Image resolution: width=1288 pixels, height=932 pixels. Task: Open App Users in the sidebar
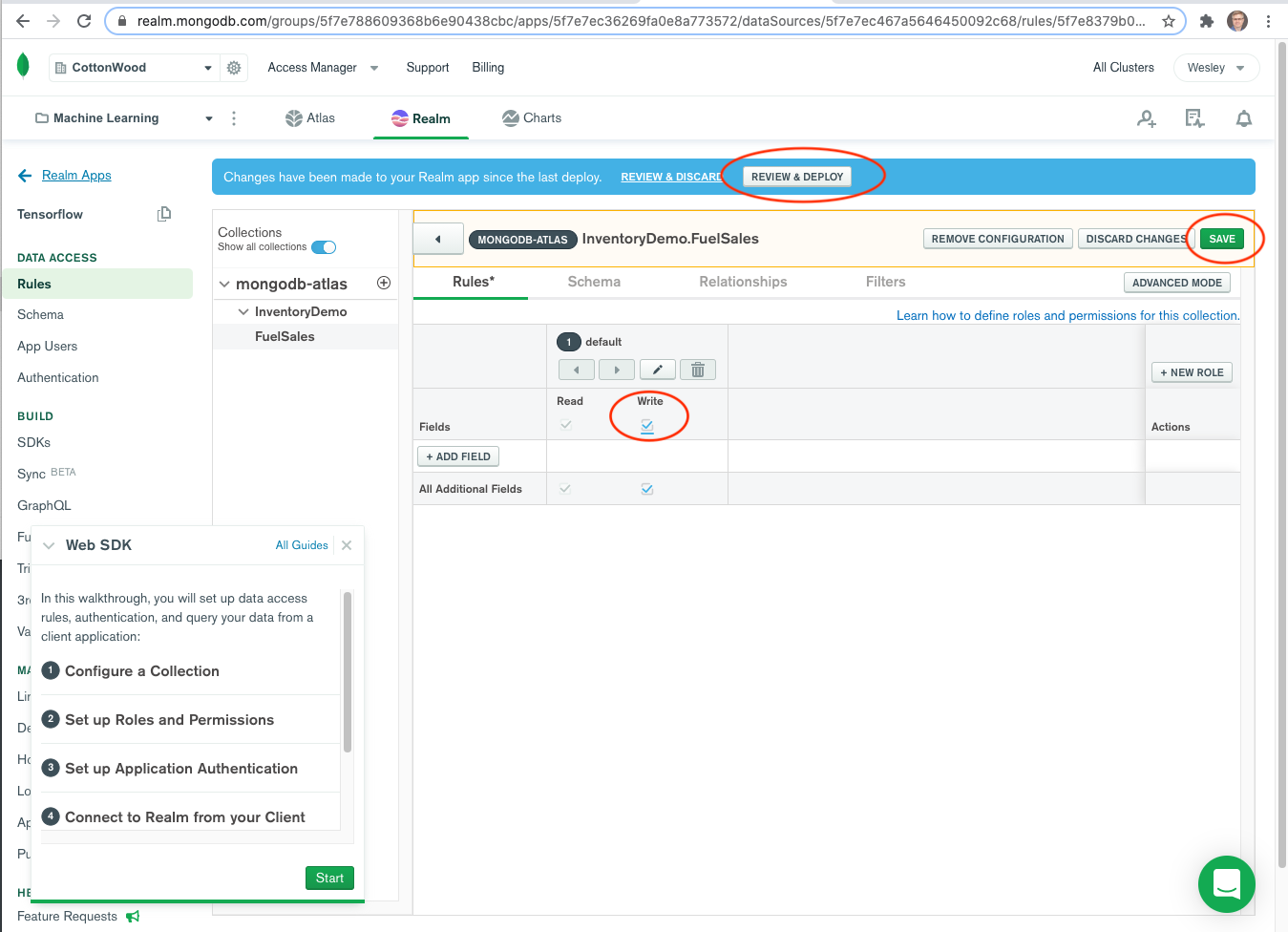click(48, 346)
